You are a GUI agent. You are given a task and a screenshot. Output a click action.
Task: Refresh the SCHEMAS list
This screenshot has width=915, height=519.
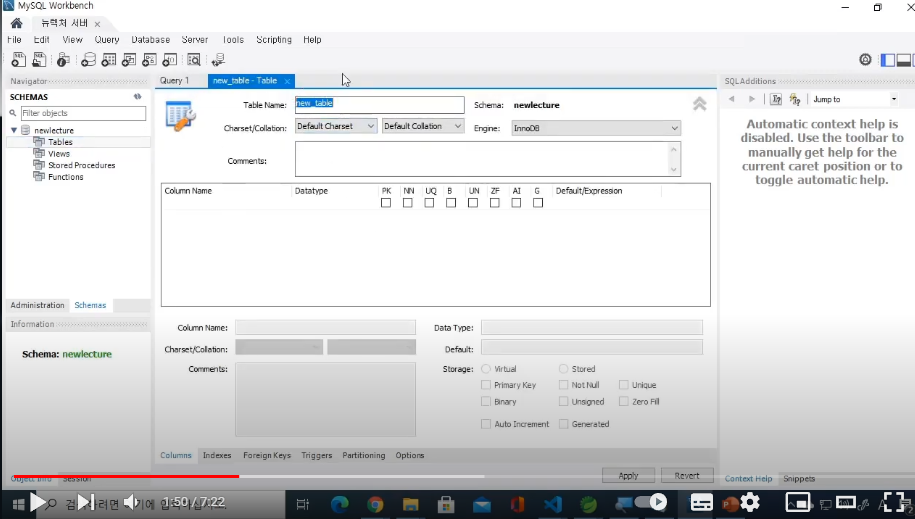point(138,97)
